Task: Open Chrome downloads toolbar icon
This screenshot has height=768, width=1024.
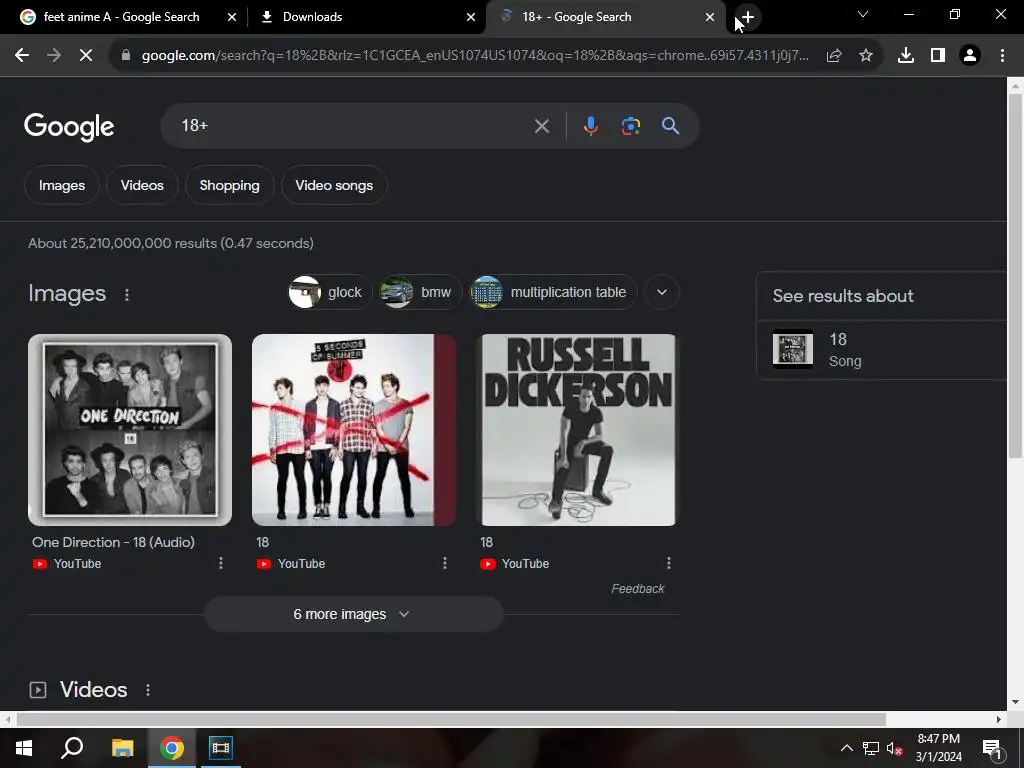Action: (x=906, y=56)
